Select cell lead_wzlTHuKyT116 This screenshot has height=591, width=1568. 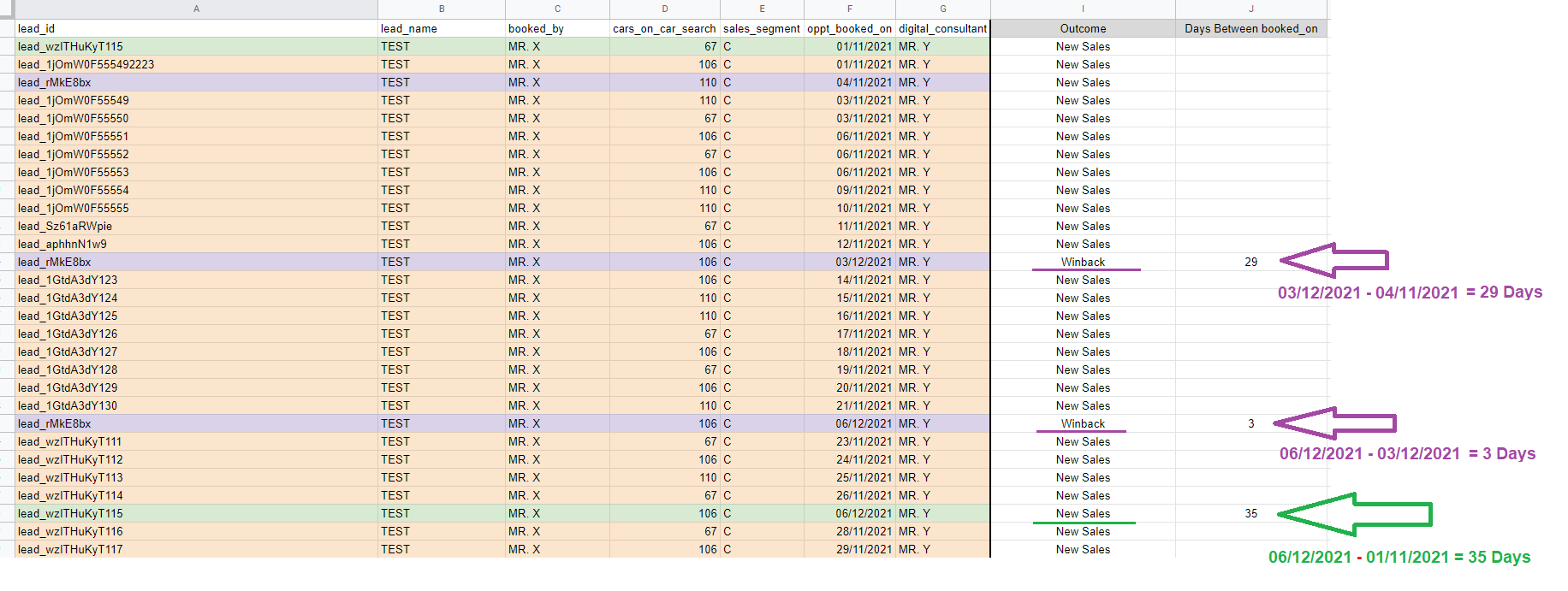(196, 531)
